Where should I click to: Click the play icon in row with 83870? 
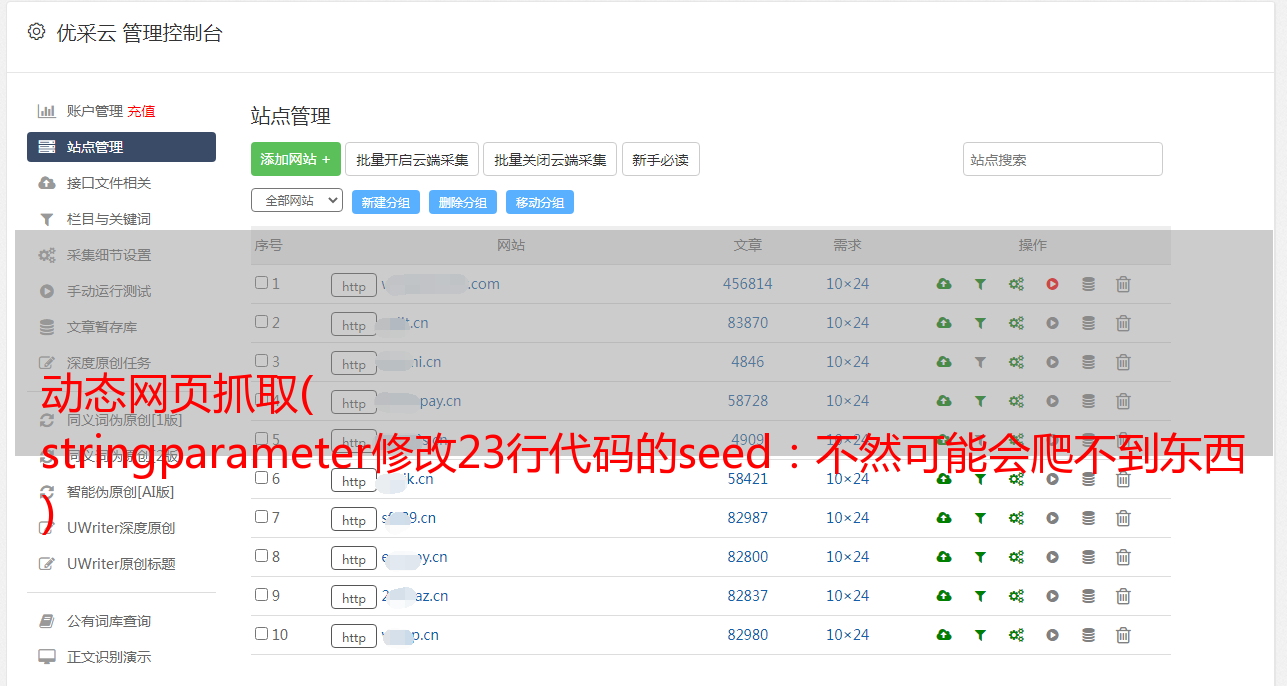(1052, 323)
